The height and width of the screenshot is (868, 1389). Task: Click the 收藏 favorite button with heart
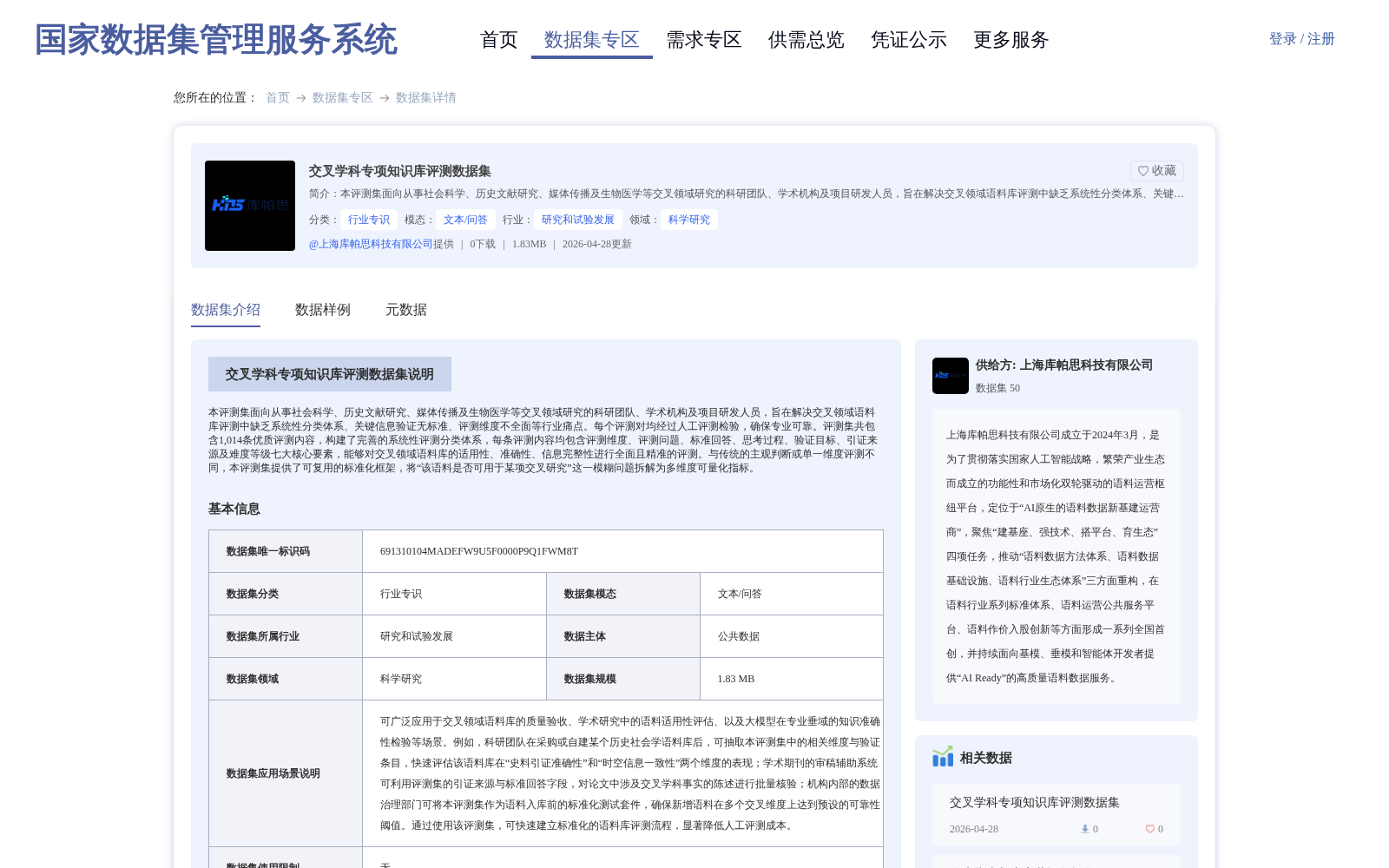pos(1156,171)
